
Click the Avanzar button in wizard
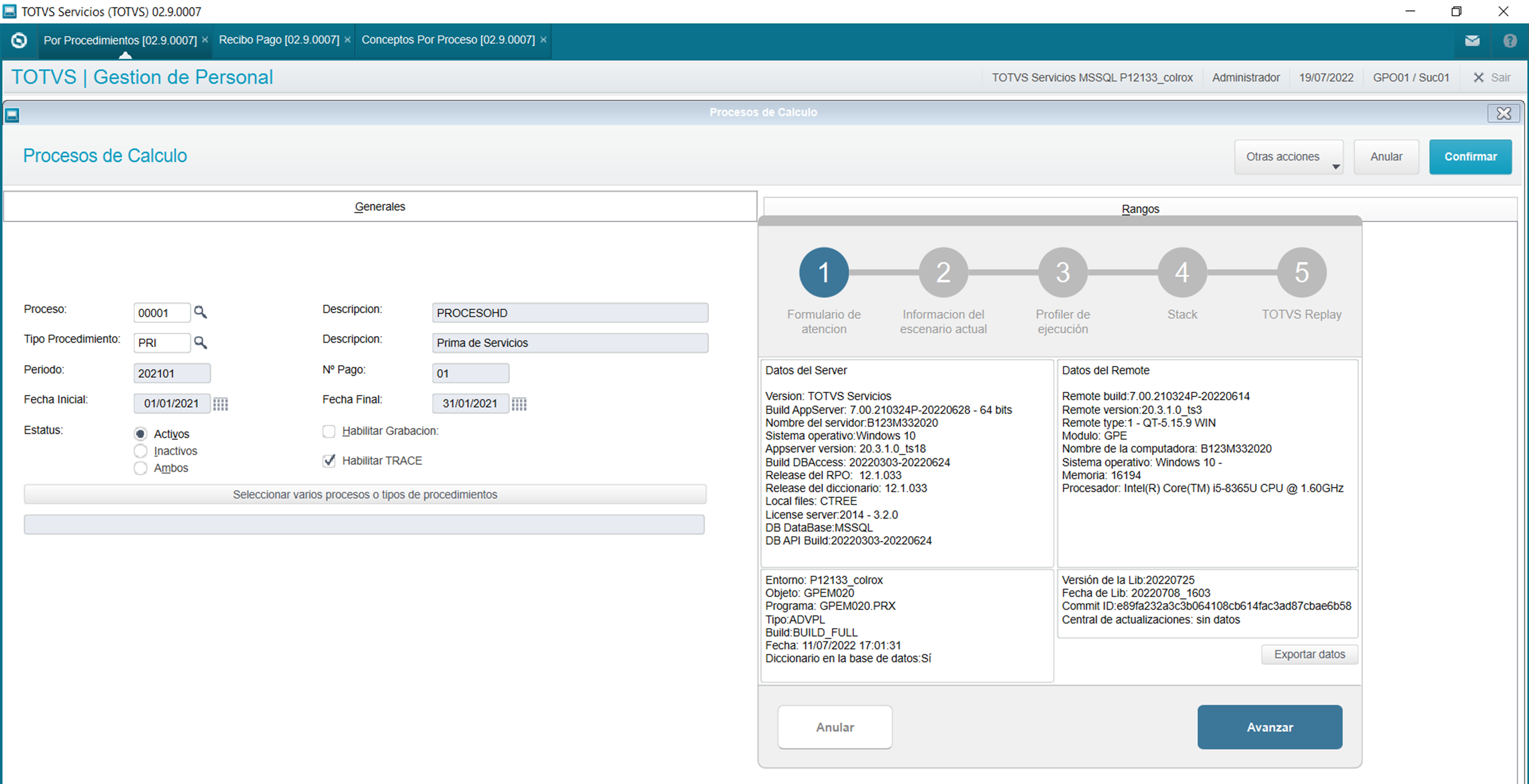tap(1270, 727)
